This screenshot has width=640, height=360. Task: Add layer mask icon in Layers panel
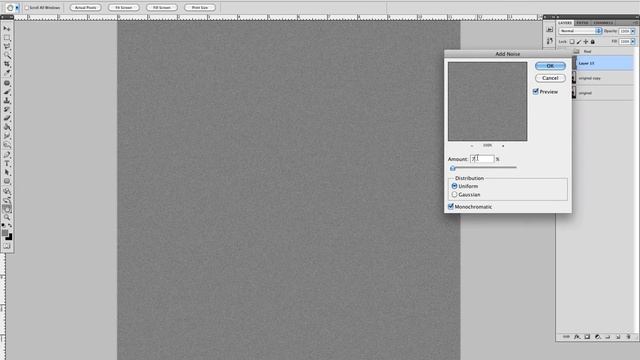[x=587, y=337]
